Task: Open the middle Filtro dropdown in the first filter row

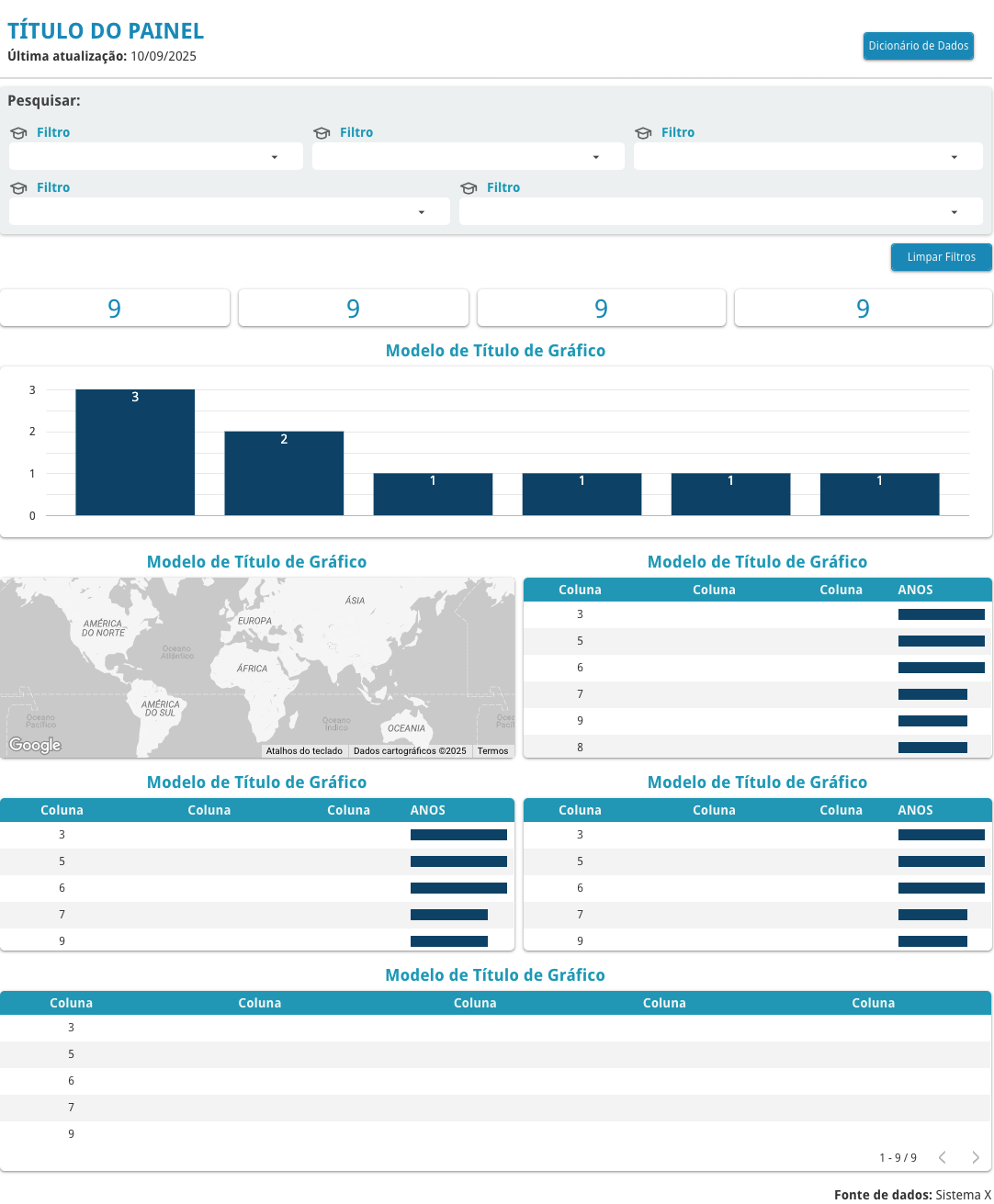Action: (469, 156)
